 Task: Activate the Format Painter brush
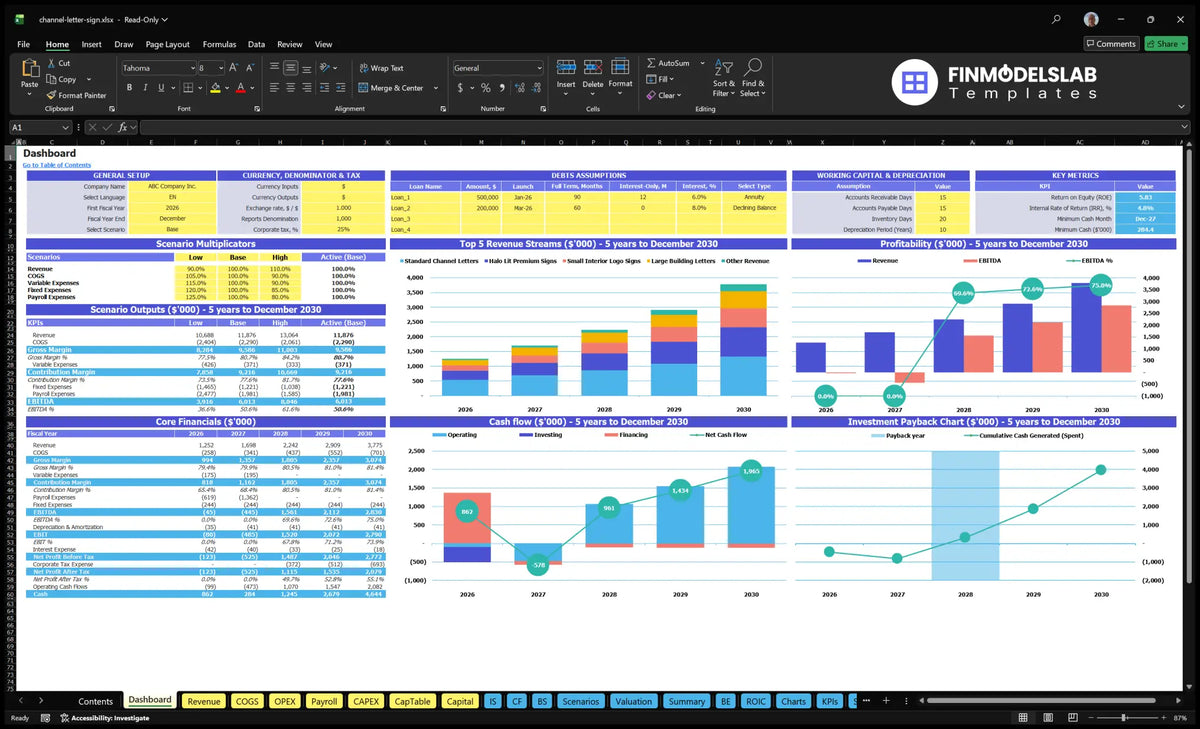coord(51,95)
